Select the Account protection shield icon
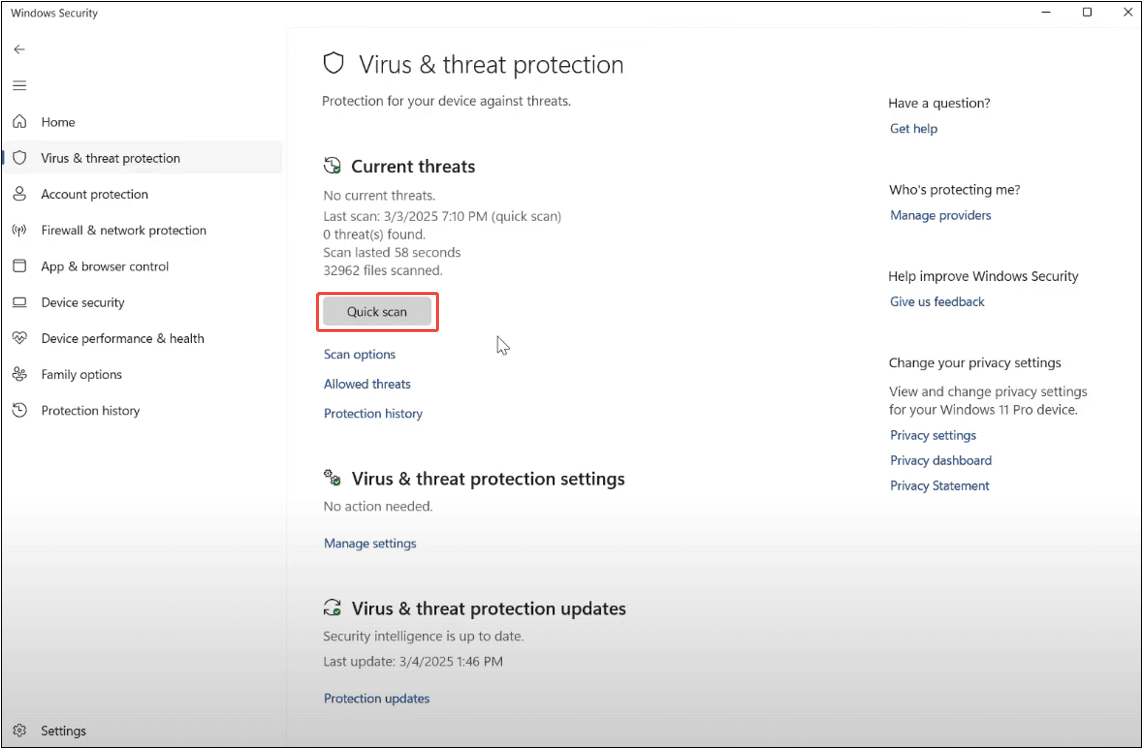Screen dimensions: 1143x749 [20, 194]
